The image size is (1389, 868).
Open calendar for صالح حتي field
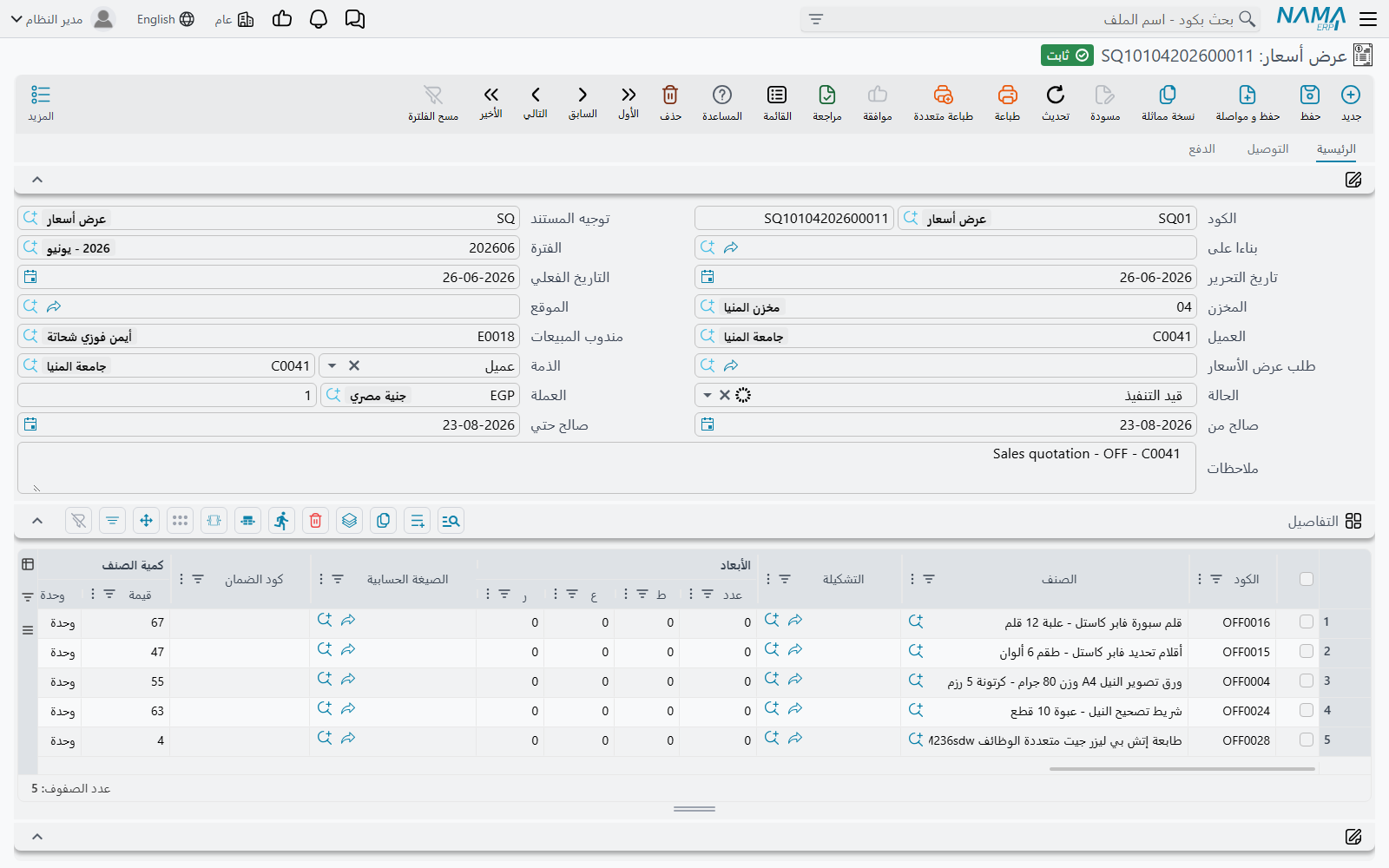30,424
